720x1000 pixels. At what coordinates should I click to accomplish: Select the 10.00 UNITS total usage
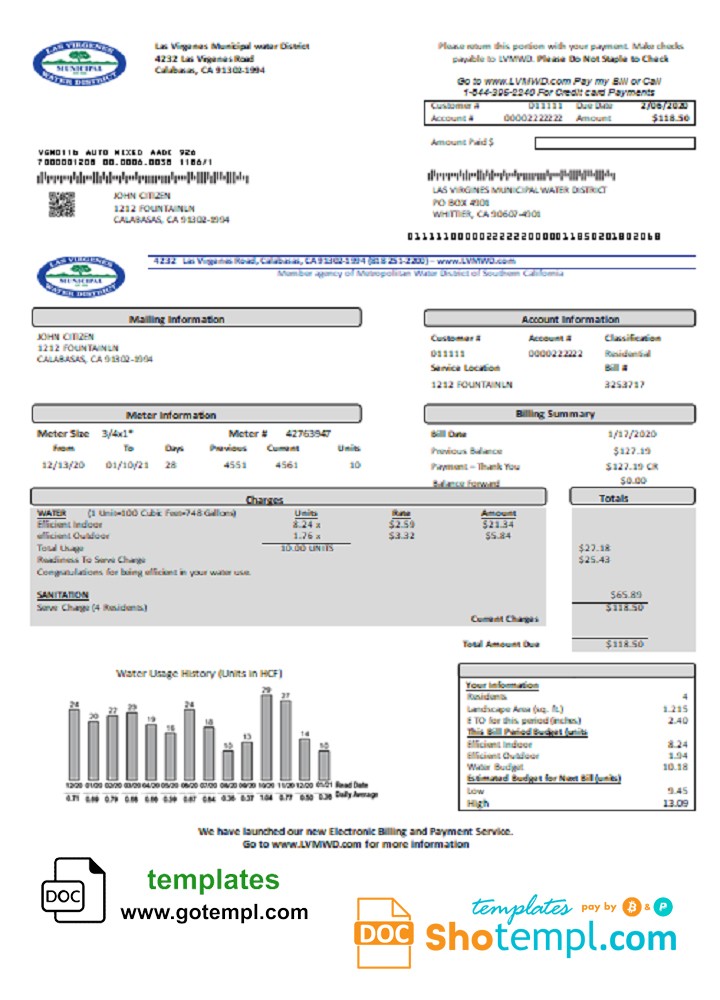click(x=307, y=548)
